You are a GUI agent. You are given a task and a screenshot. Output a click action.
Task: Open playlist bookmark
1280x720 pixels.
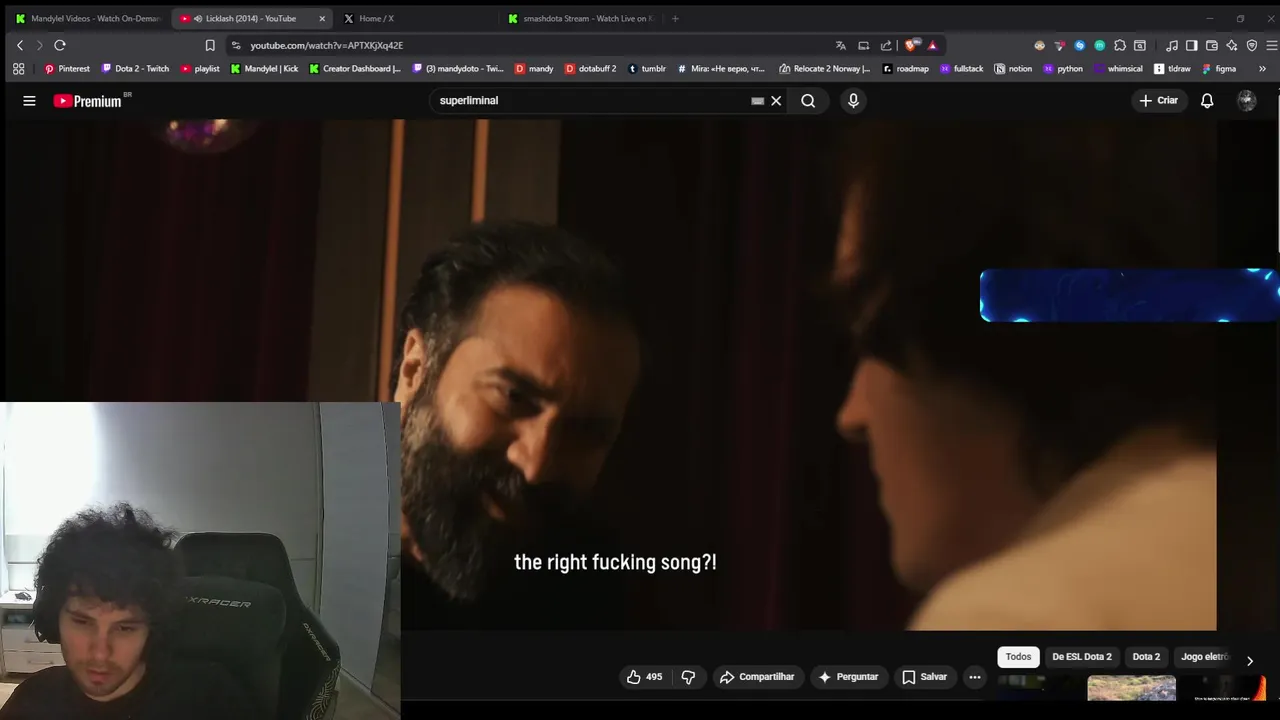200,69
